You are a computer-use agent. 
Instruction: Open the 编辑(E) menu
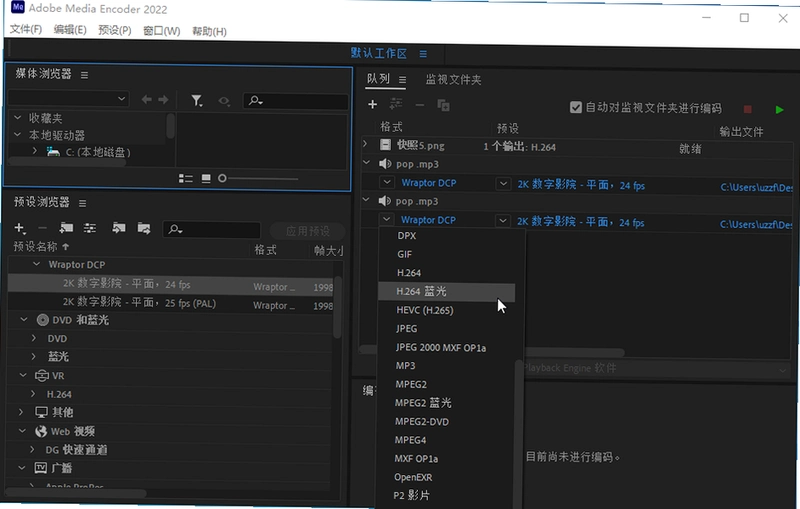[70, 30]
